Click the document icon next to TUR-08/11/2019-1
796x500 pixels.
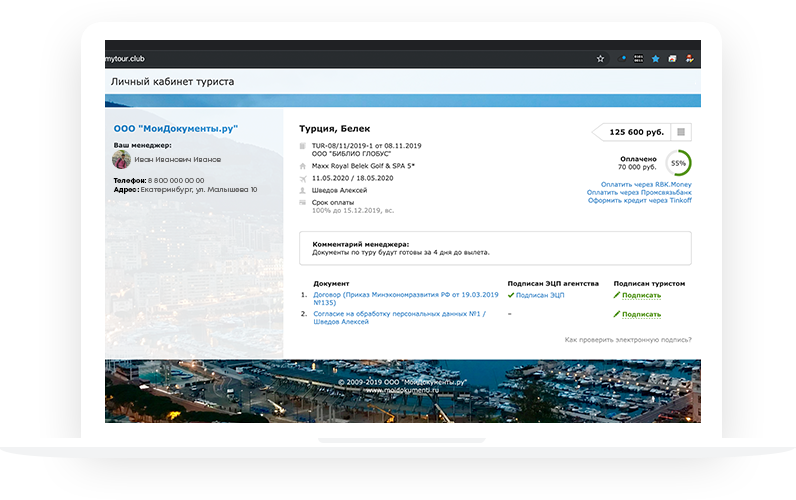coord(303,146)
